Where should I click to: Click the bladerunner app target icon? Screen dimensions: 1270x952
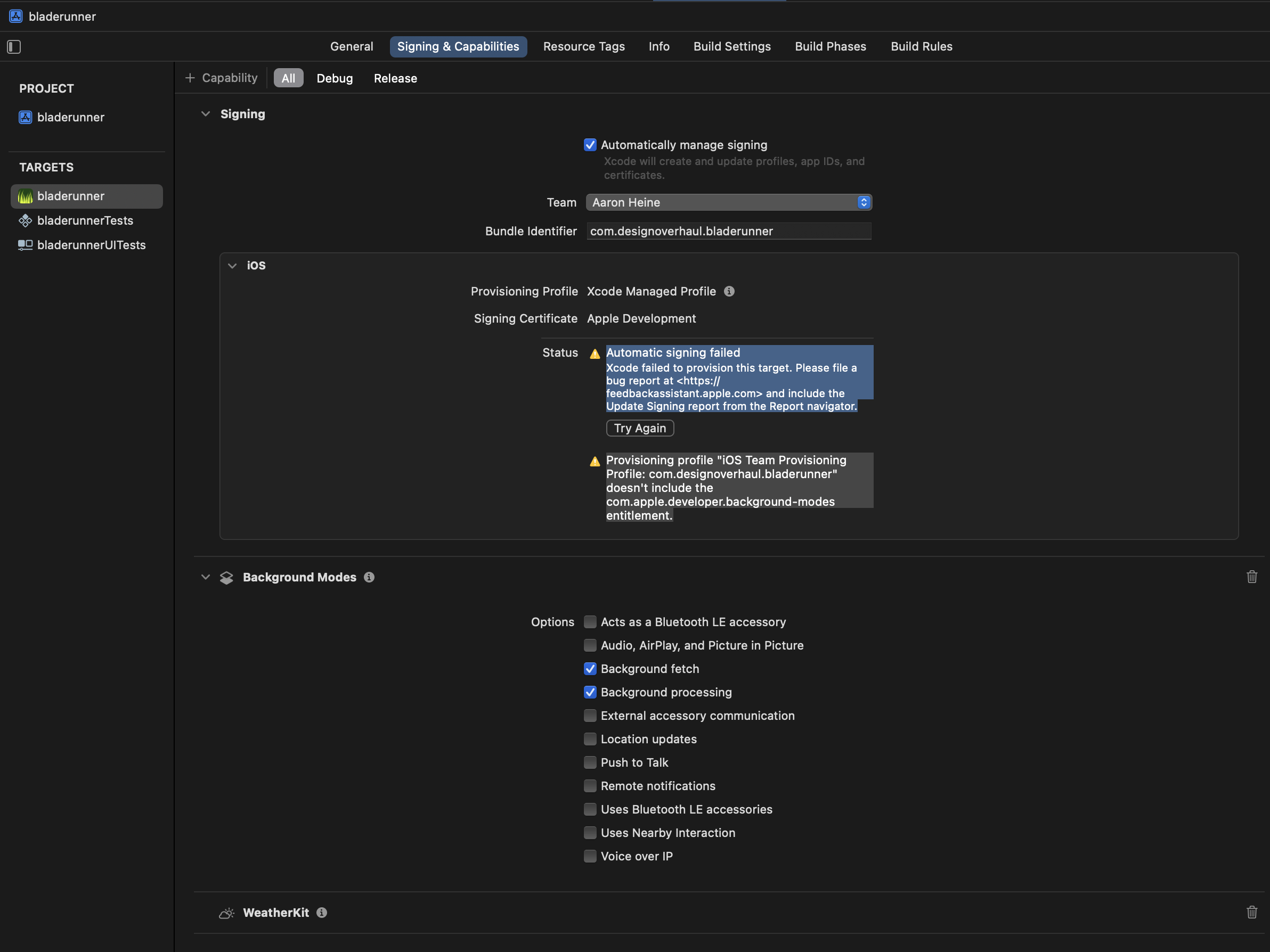point(25,196)
